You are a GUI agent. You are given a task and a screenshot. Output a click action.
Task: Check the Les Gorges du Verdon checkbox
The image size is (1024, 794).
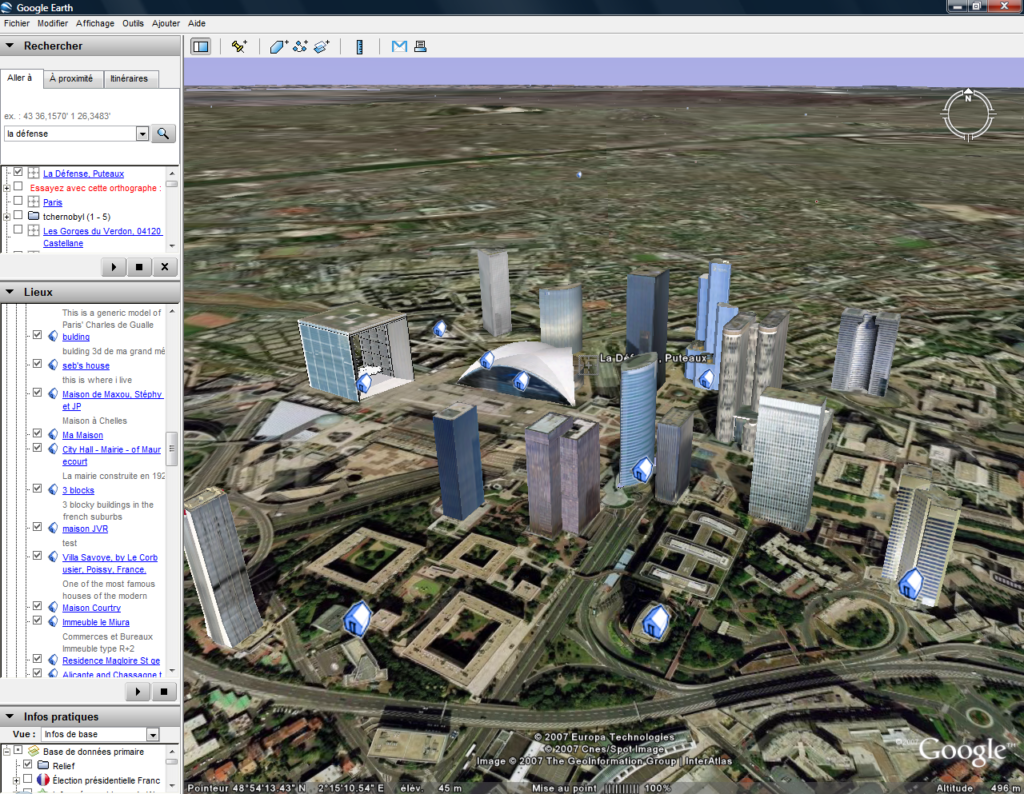(x=18, y=229)
